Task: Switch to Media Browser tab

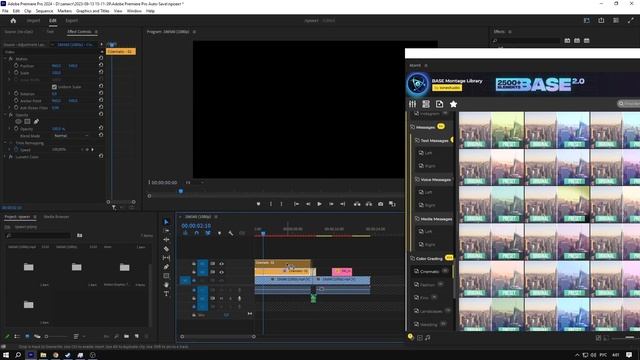Action: pyautogui.click(x=56, y=217)
